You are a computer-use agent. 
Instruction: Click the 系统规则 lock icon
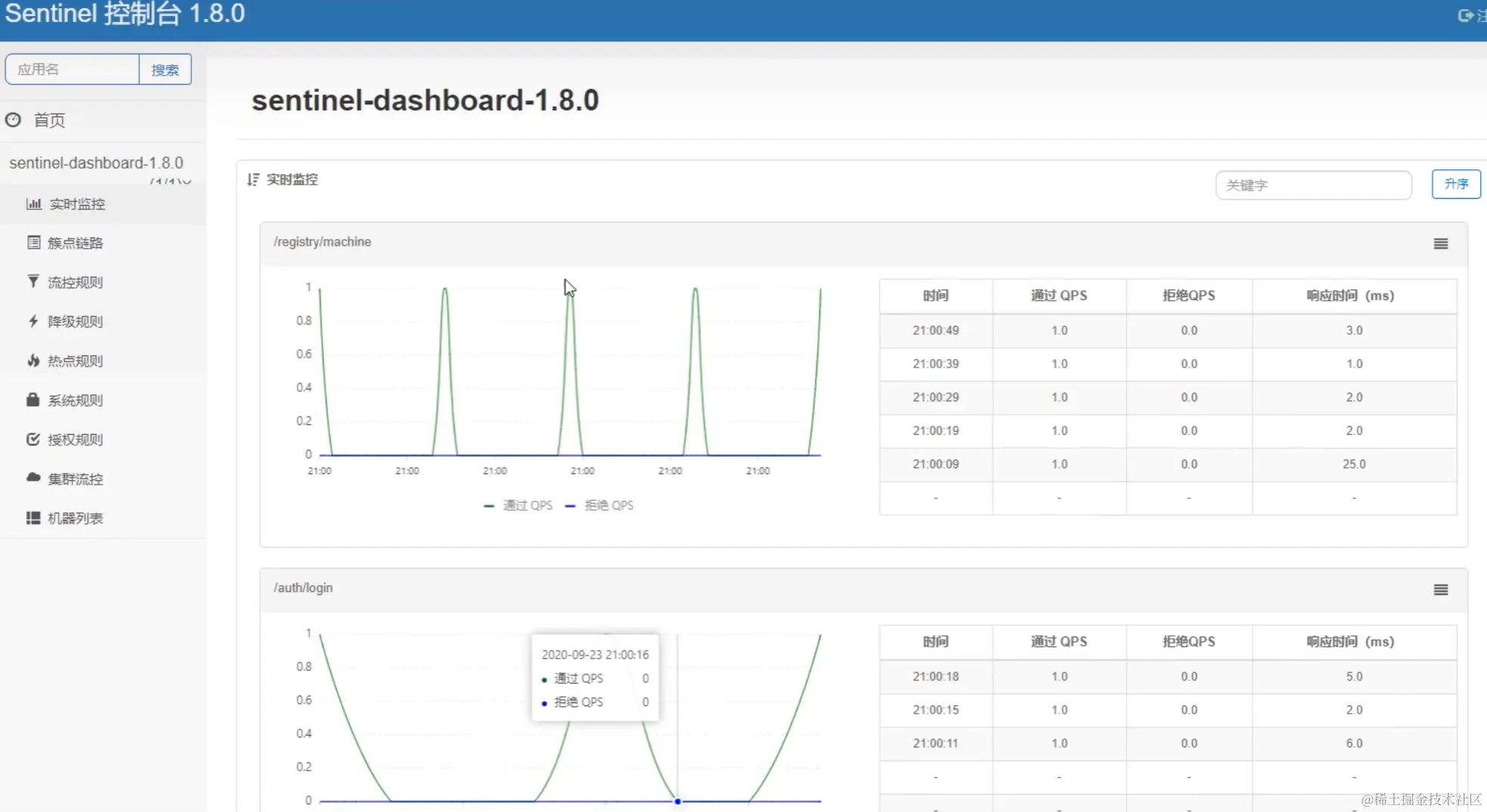click(33, 400)
